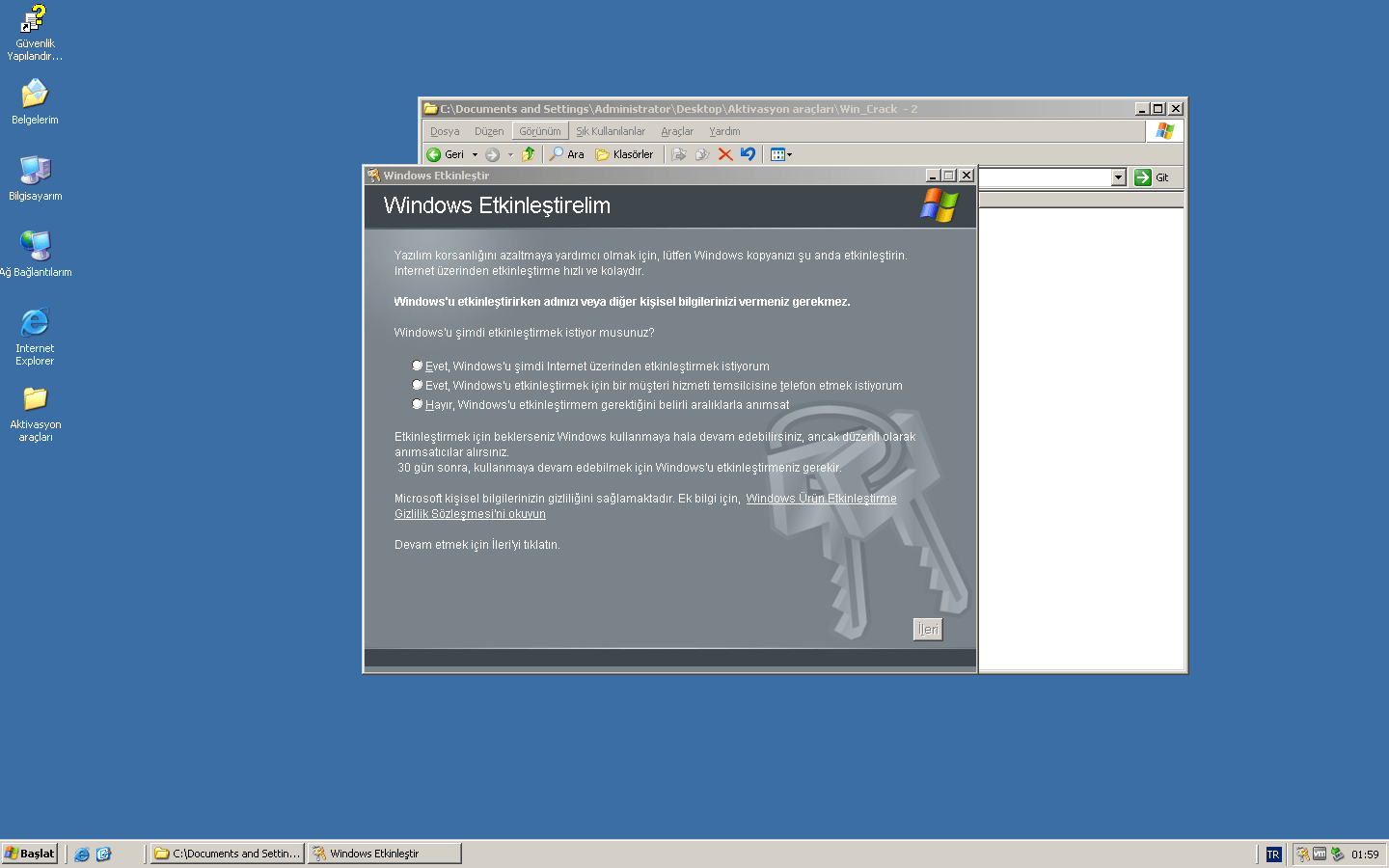Open the Aktivasyon araçları desktop folder

35,415
